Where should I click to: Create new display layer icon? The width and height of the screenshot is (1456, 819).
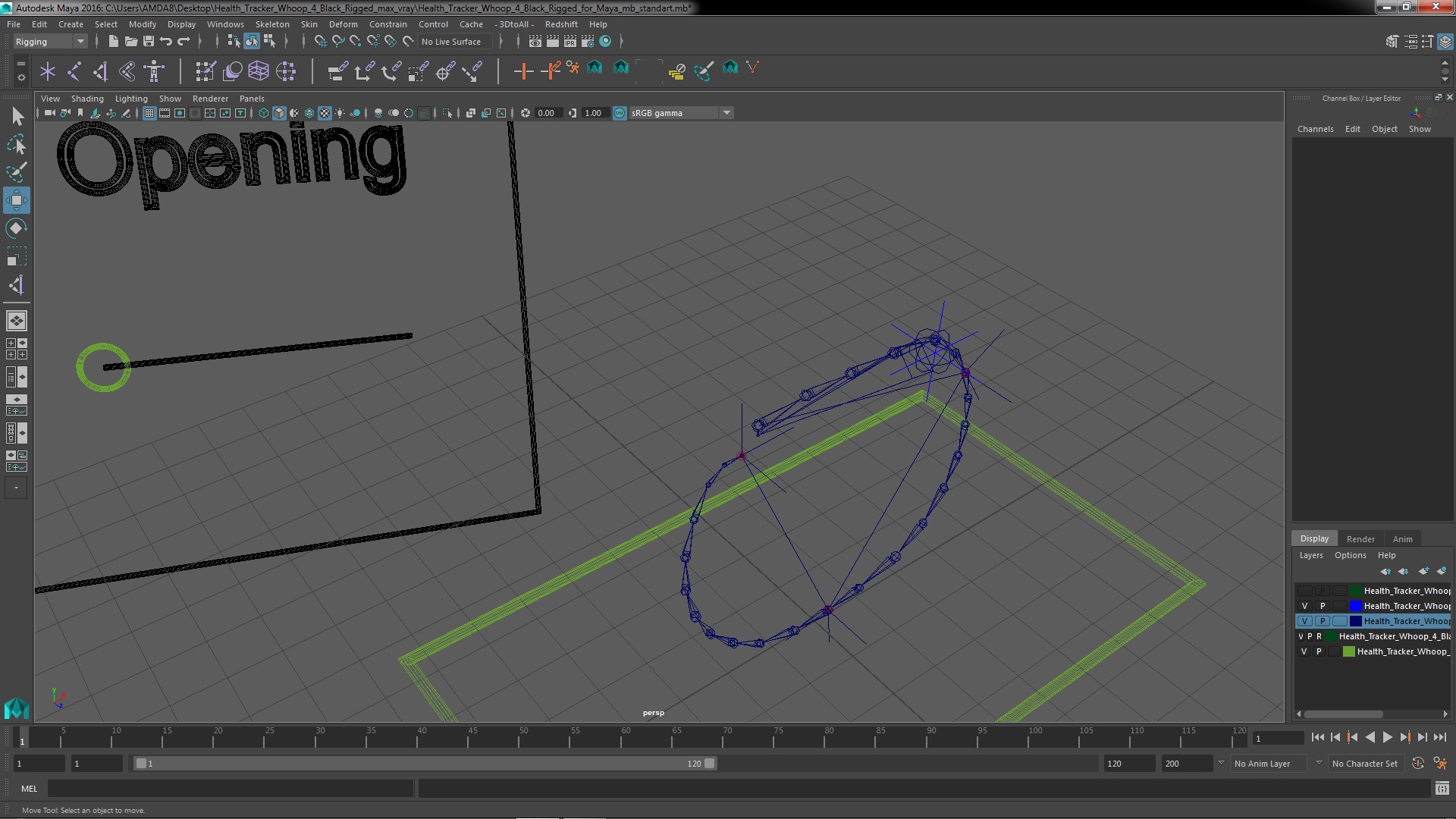1423,571
